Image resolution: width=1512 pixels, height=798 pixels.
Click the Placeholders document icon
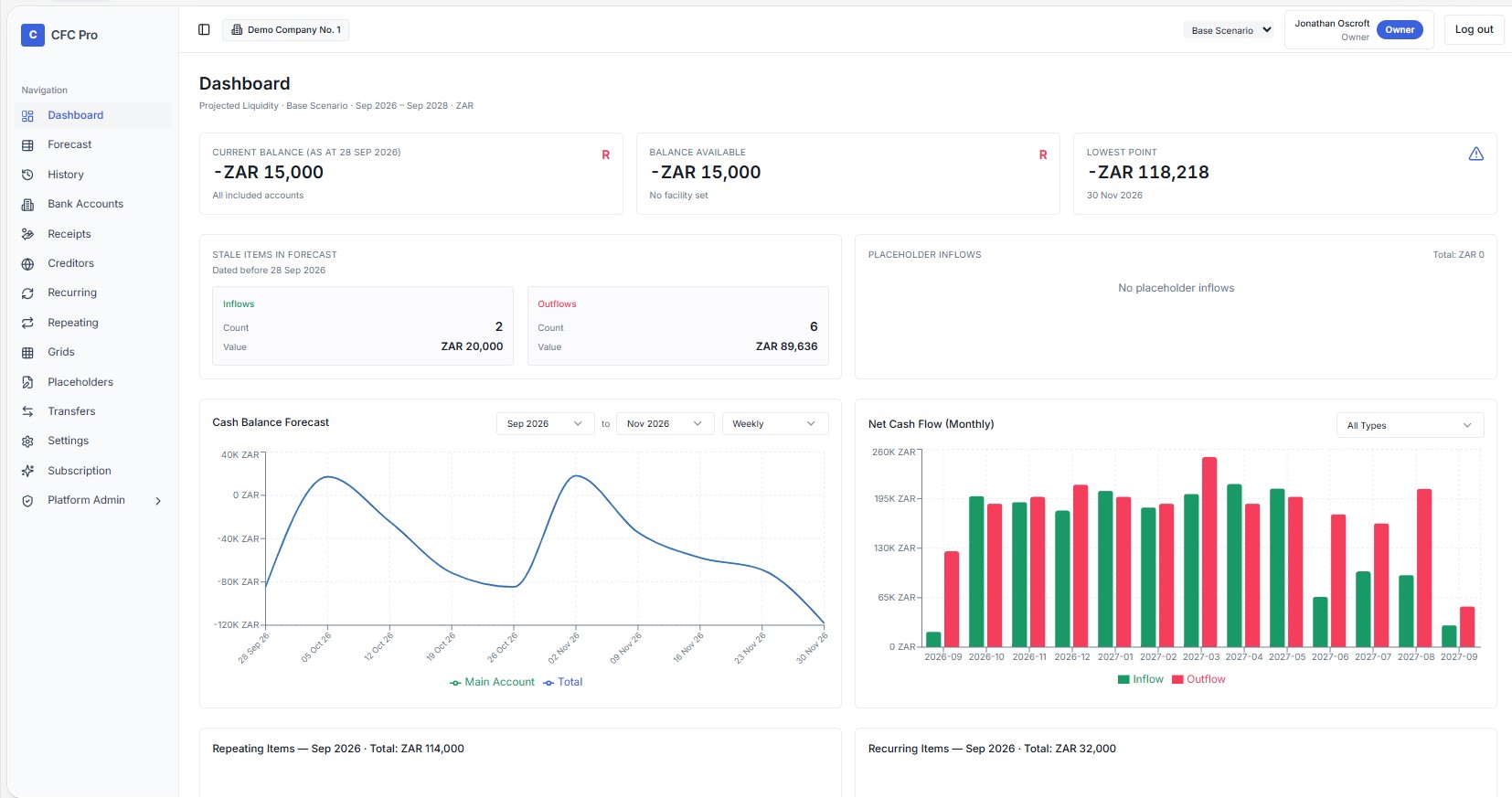click(27, 382)
